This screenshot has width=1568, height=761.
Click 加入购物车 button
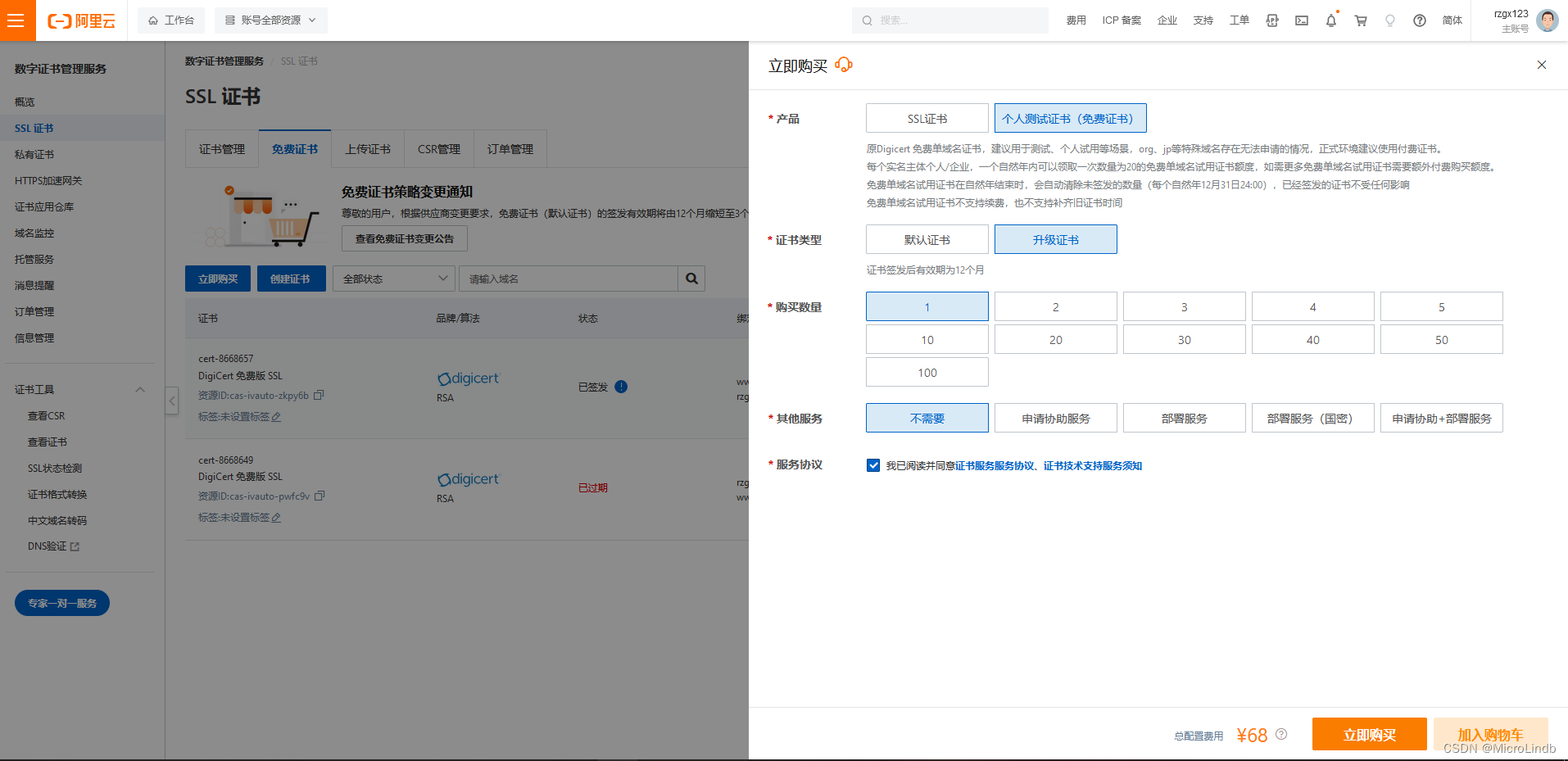coord(1490,734)
